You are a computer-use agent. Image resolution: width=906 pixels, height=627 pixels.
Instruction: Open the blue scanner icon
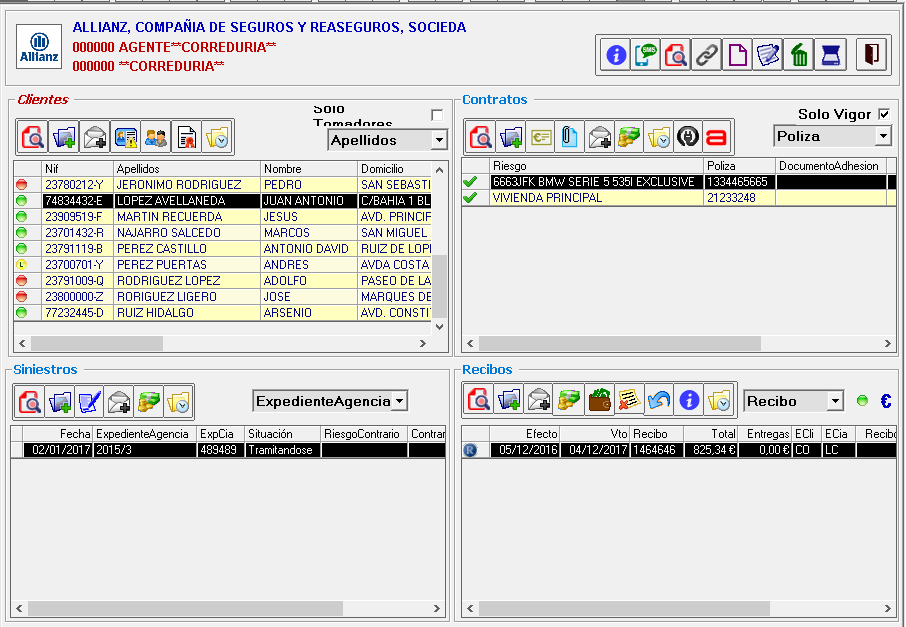(x=830, y=55)
